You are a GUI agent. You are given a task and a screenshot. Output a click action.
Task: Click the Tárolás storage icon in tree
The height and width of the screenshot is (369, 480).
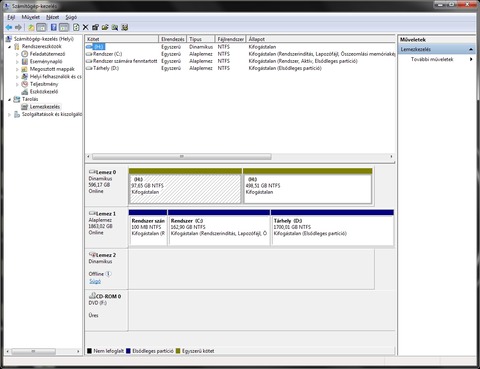pos(17,99)
